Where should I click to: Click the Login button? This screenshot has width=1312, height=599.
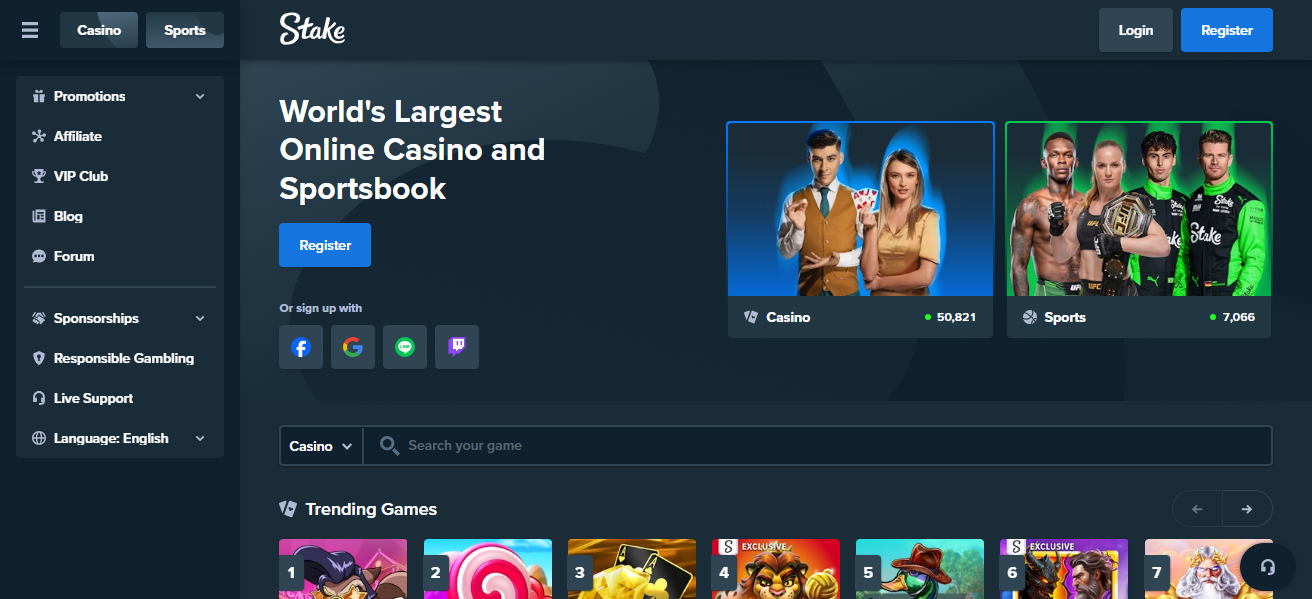[1136, 30]
